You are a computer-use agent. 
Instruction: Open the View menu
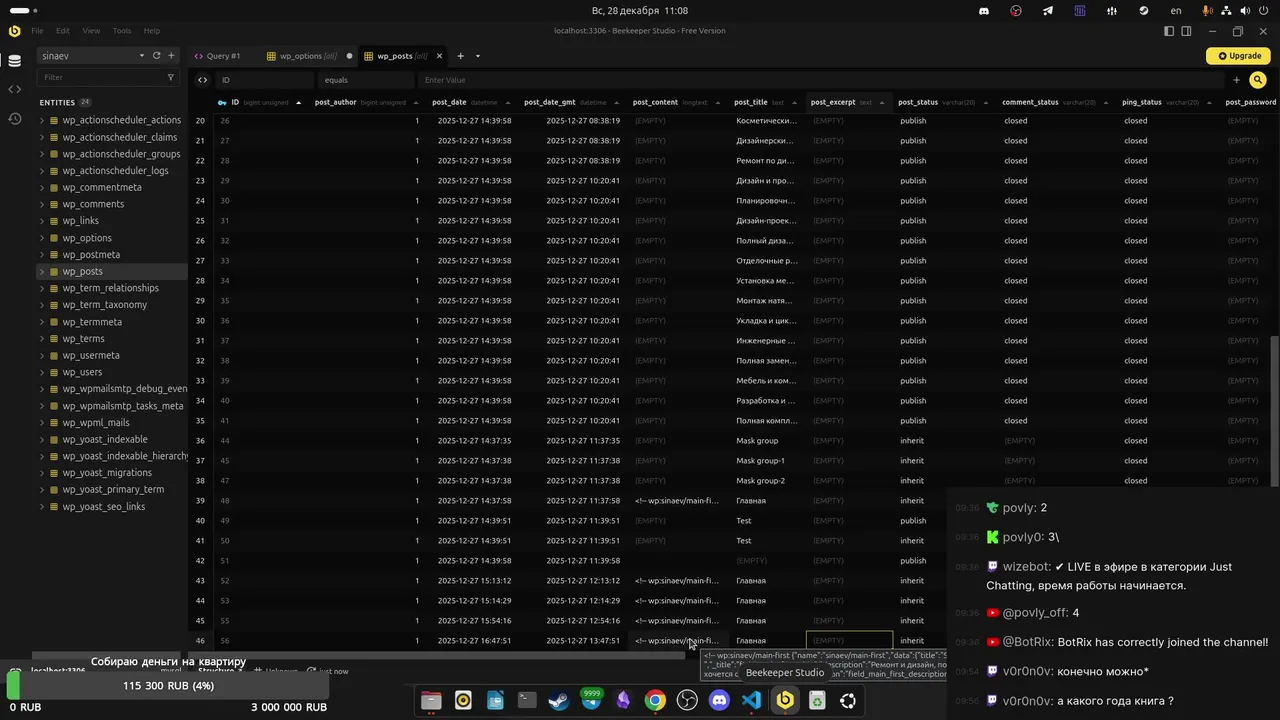point(91,31)
